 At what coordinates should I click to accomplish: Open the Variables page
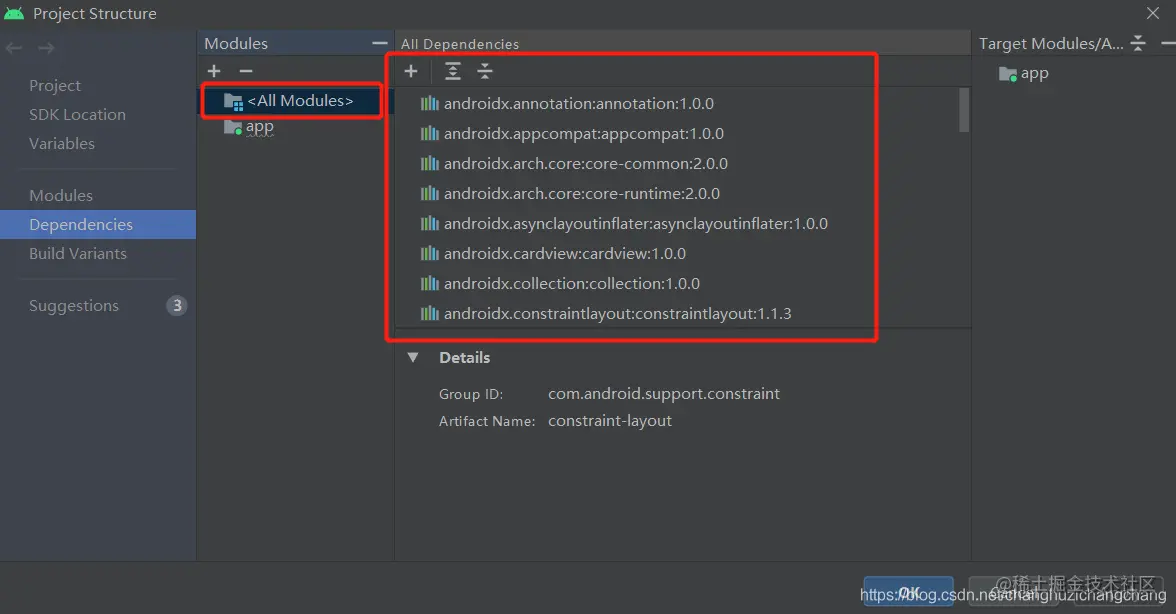[62, 143]
